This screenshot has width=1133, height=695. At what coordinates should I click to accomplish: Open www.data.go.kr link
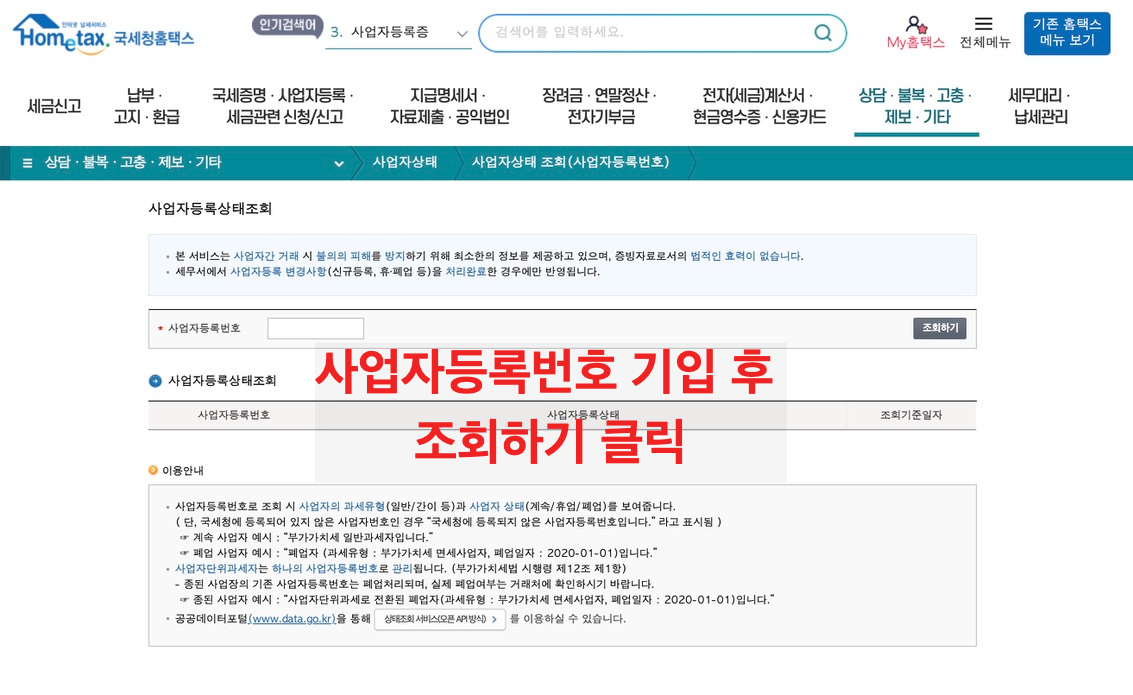pos(292,618)
